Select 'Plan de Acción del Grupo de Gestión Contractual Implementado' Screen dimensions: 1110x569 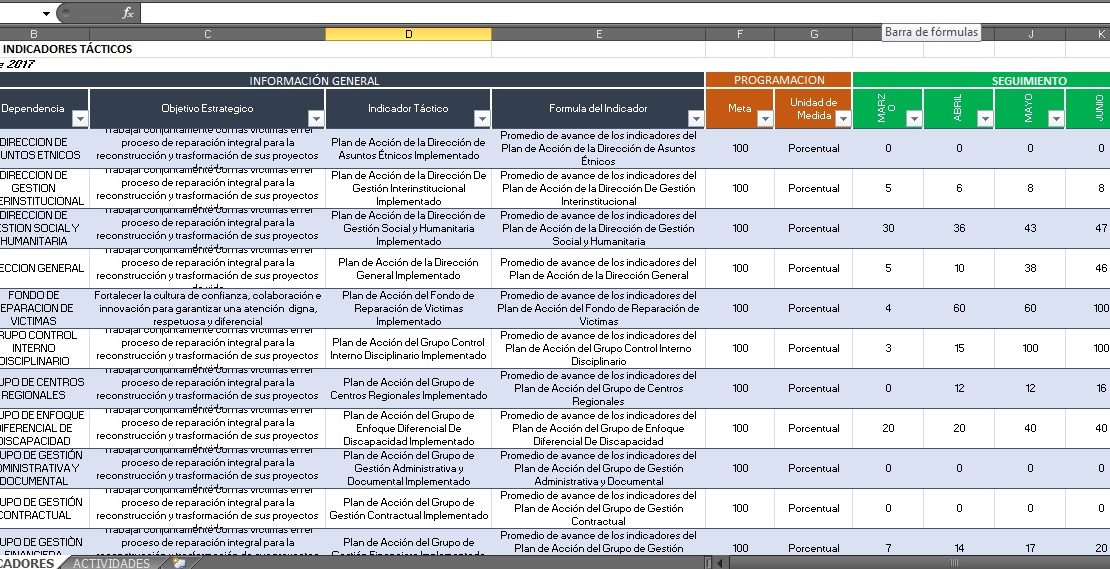point(408,508)
